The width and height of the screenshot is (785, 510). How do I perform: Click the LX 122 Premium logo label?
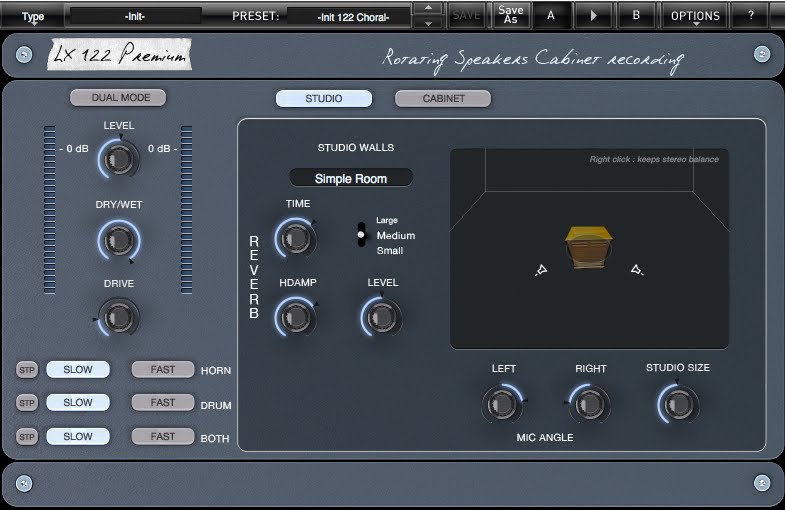click(120, 54)
